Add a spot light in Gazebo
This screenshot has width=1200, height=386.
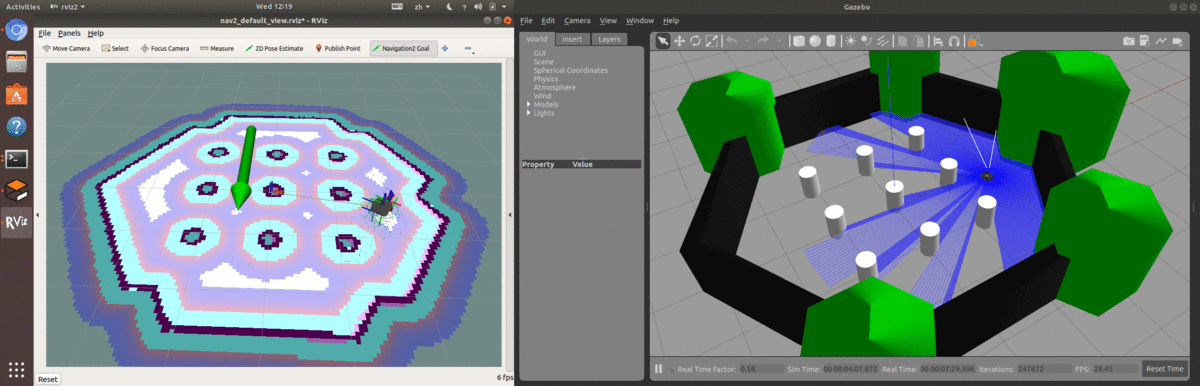click(866, 41)
